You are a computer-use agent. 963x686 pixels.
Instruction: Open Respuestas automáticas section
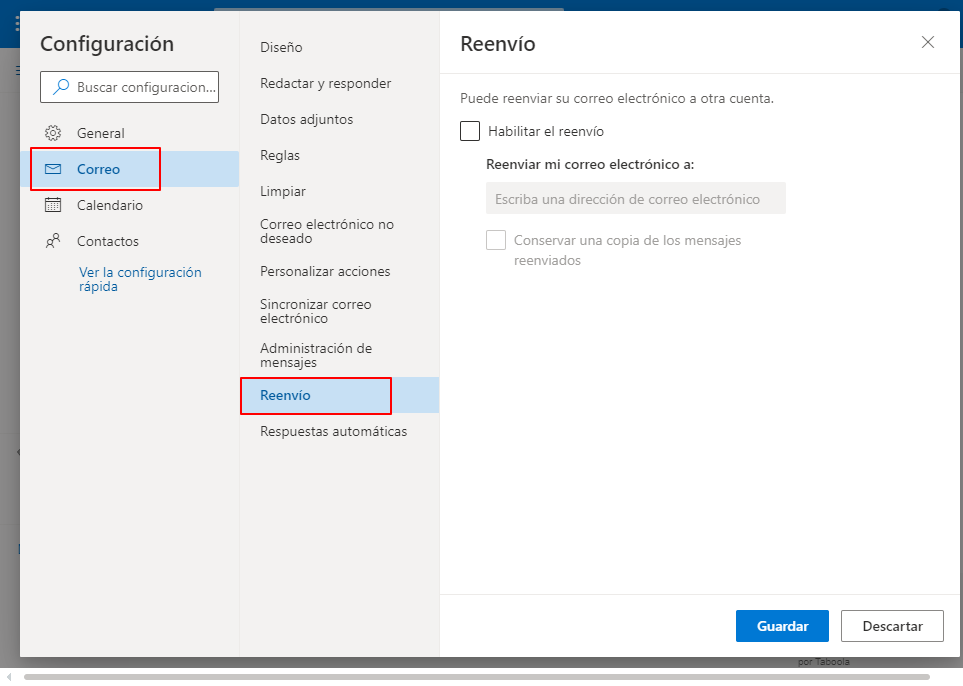(333, 432)
